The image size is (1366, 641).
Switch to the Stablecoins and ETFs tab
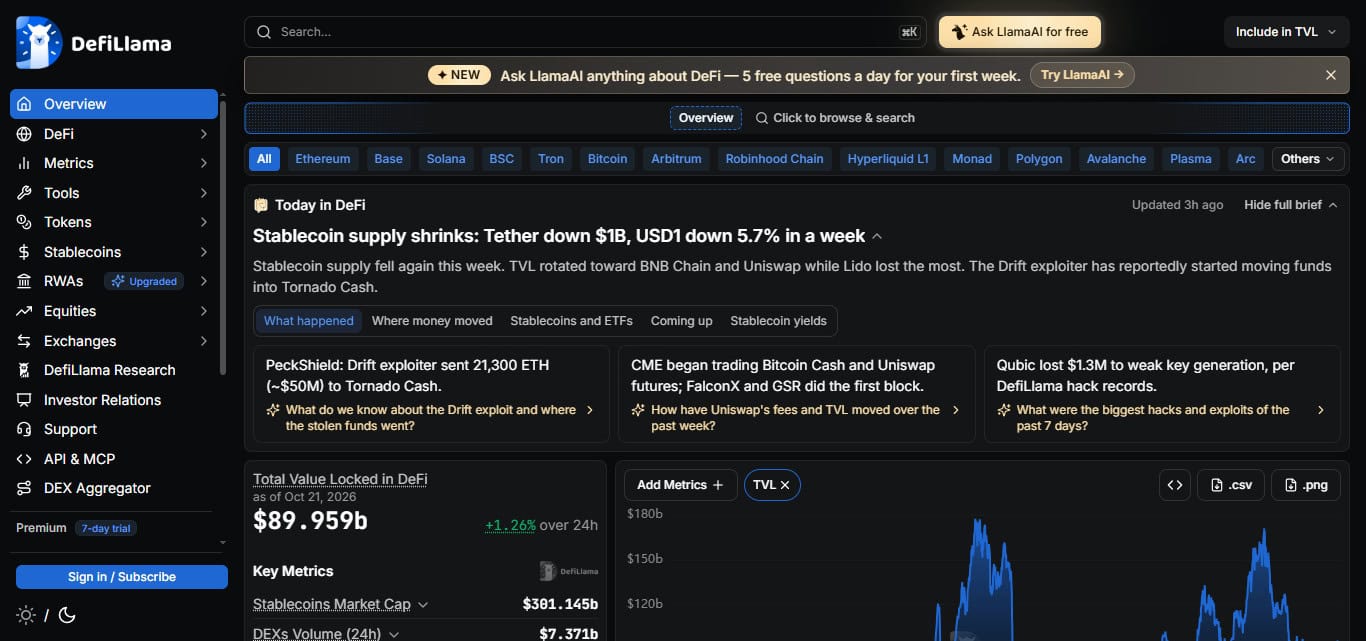point(572,321)
